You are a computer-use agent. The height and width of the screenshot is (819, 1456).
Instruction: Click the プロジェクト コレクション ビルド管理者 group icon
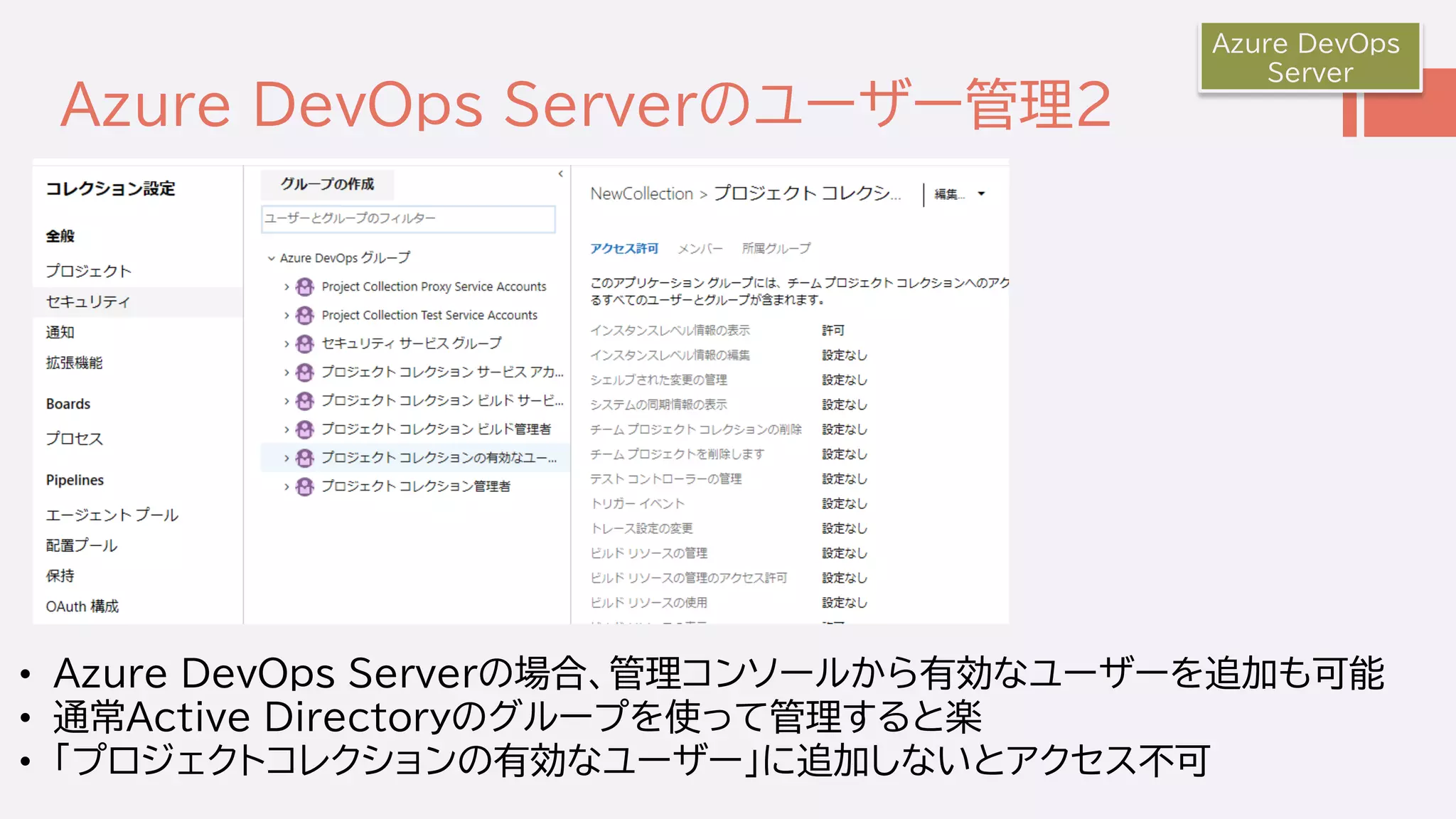coord(305,429)
